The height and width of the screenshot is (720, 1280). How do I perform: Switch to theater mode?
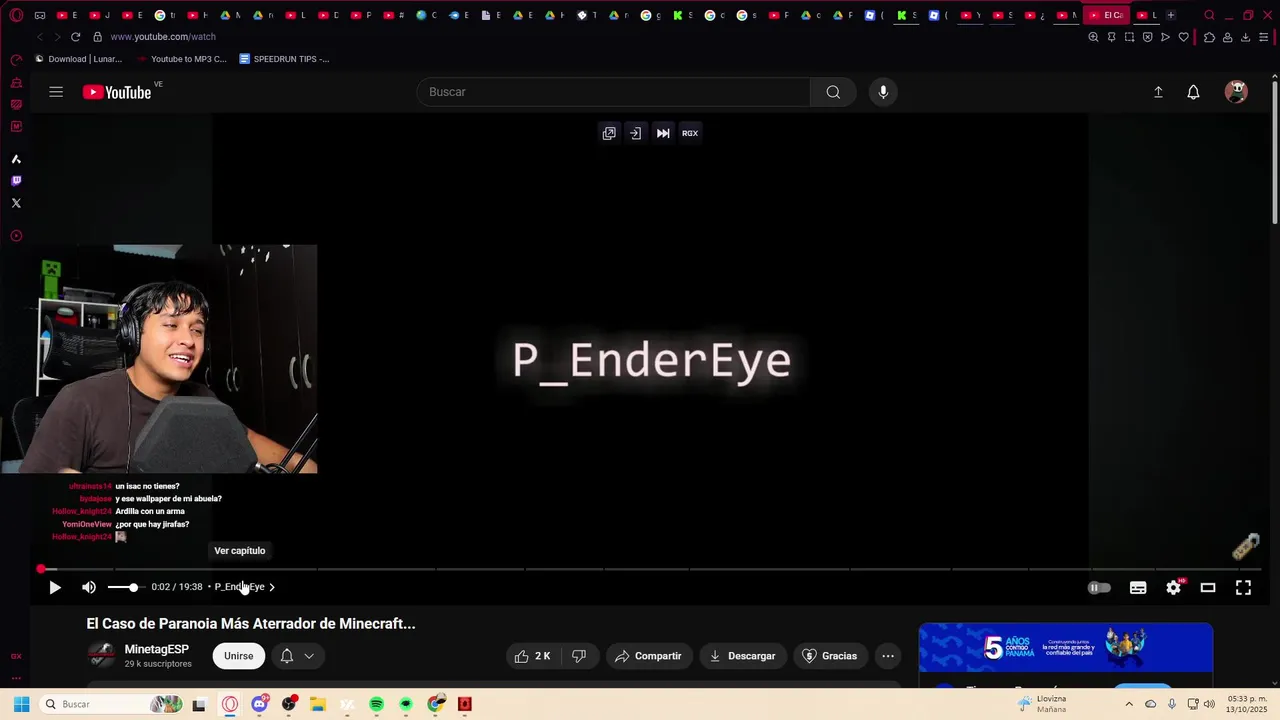point(1208,588)
